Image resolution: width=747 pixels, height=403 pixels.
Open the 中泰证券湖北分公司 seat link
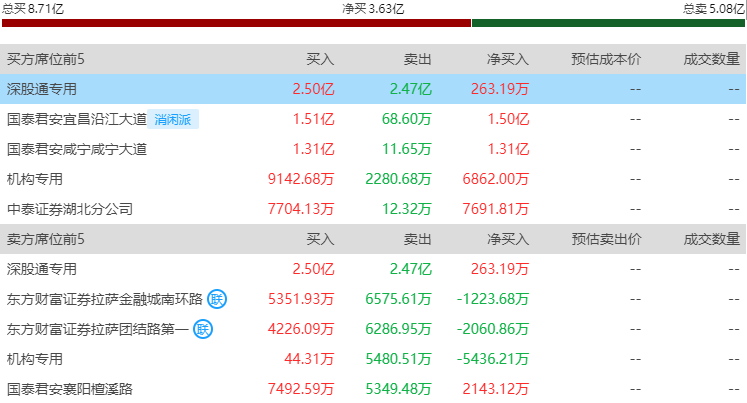pyautogui.click(x=69, y=210)
